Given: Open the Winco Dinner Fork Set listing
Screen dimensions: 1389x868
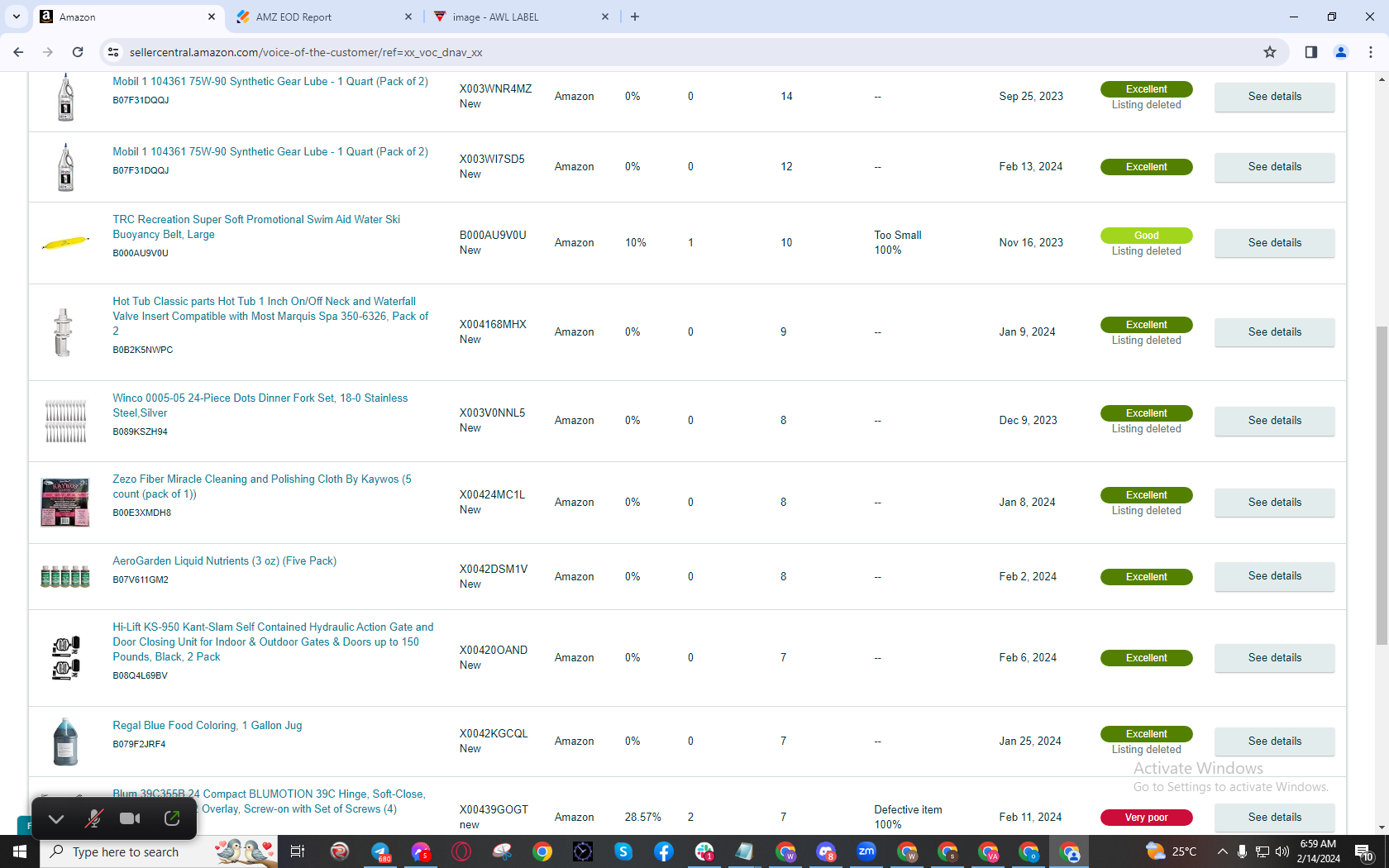Looking at the screenshot, I should 260,405.
